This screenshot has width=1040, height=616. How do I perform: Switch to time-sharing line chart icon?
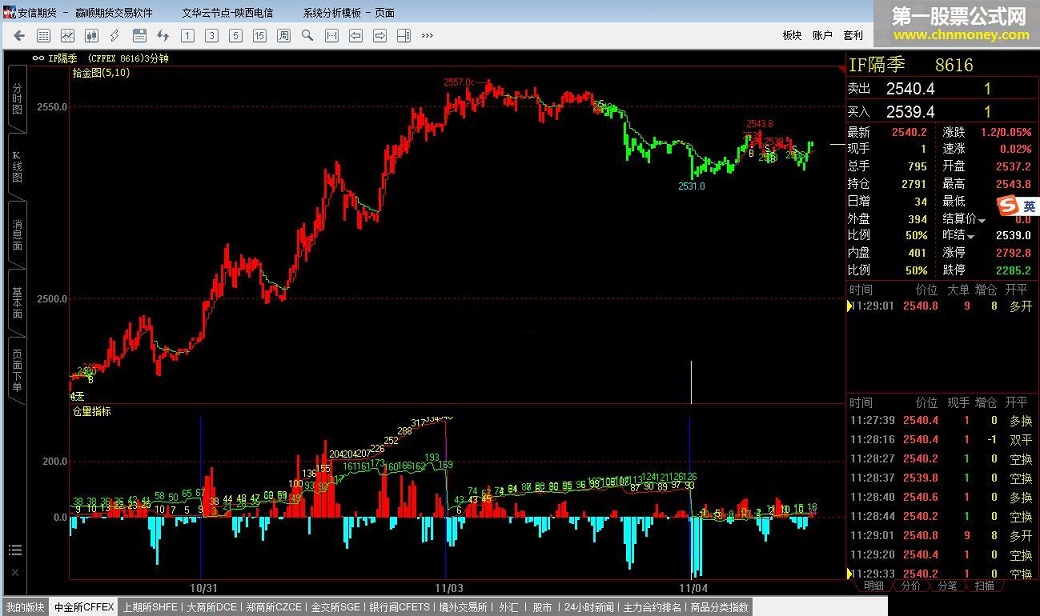point(68,36)
